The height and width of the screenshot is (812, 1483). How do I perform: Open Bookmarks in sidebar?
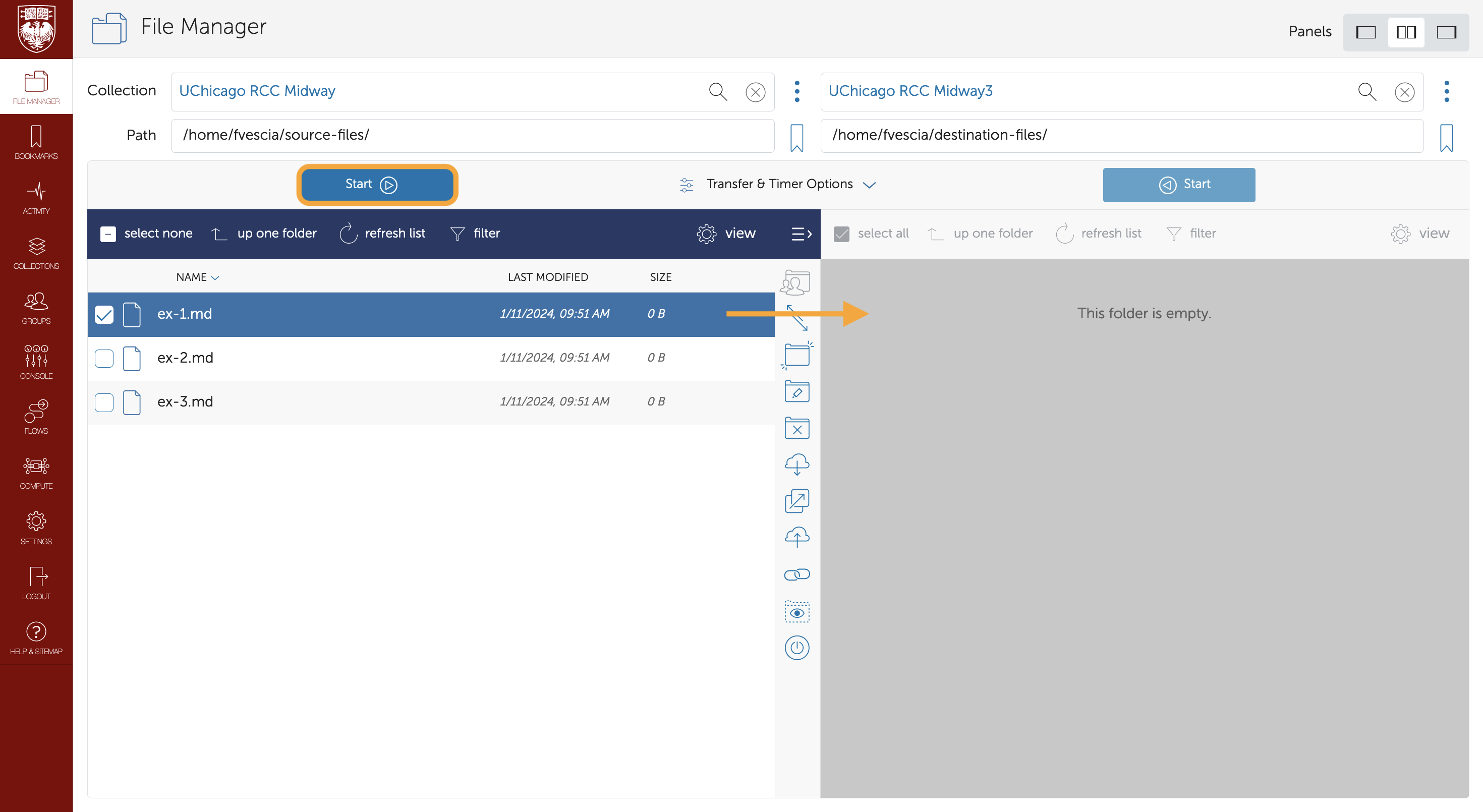[36, 142]
